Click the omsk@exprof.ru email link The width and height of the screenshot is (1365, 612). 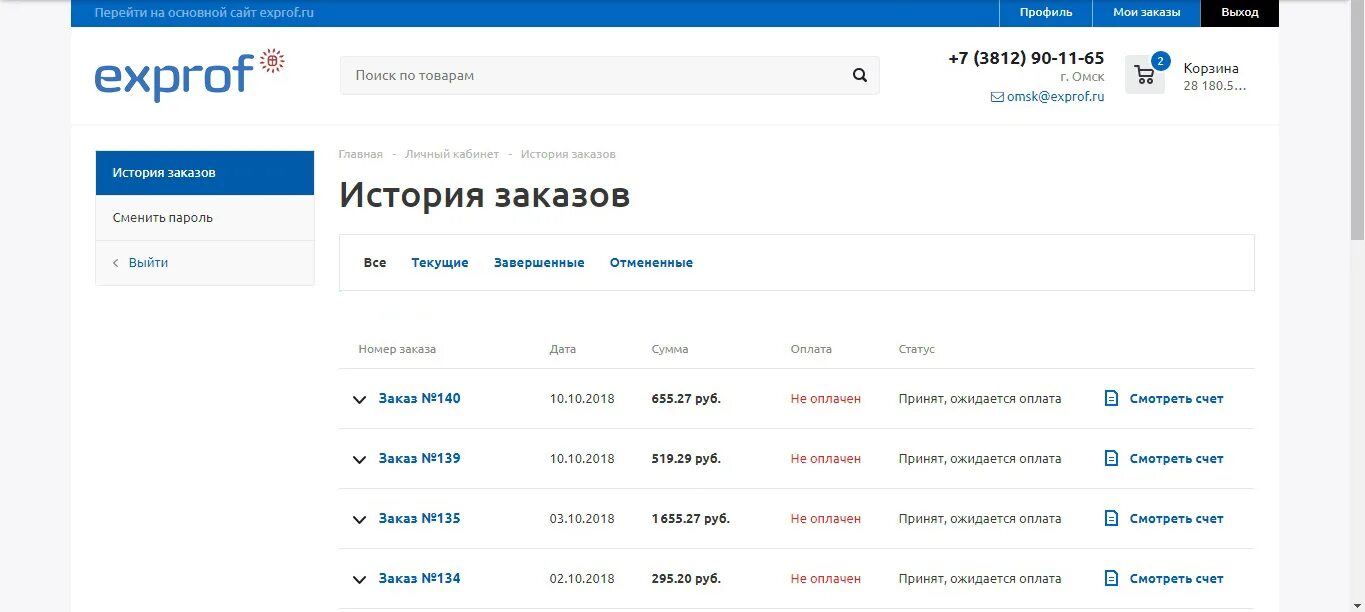click(1055, 97)
